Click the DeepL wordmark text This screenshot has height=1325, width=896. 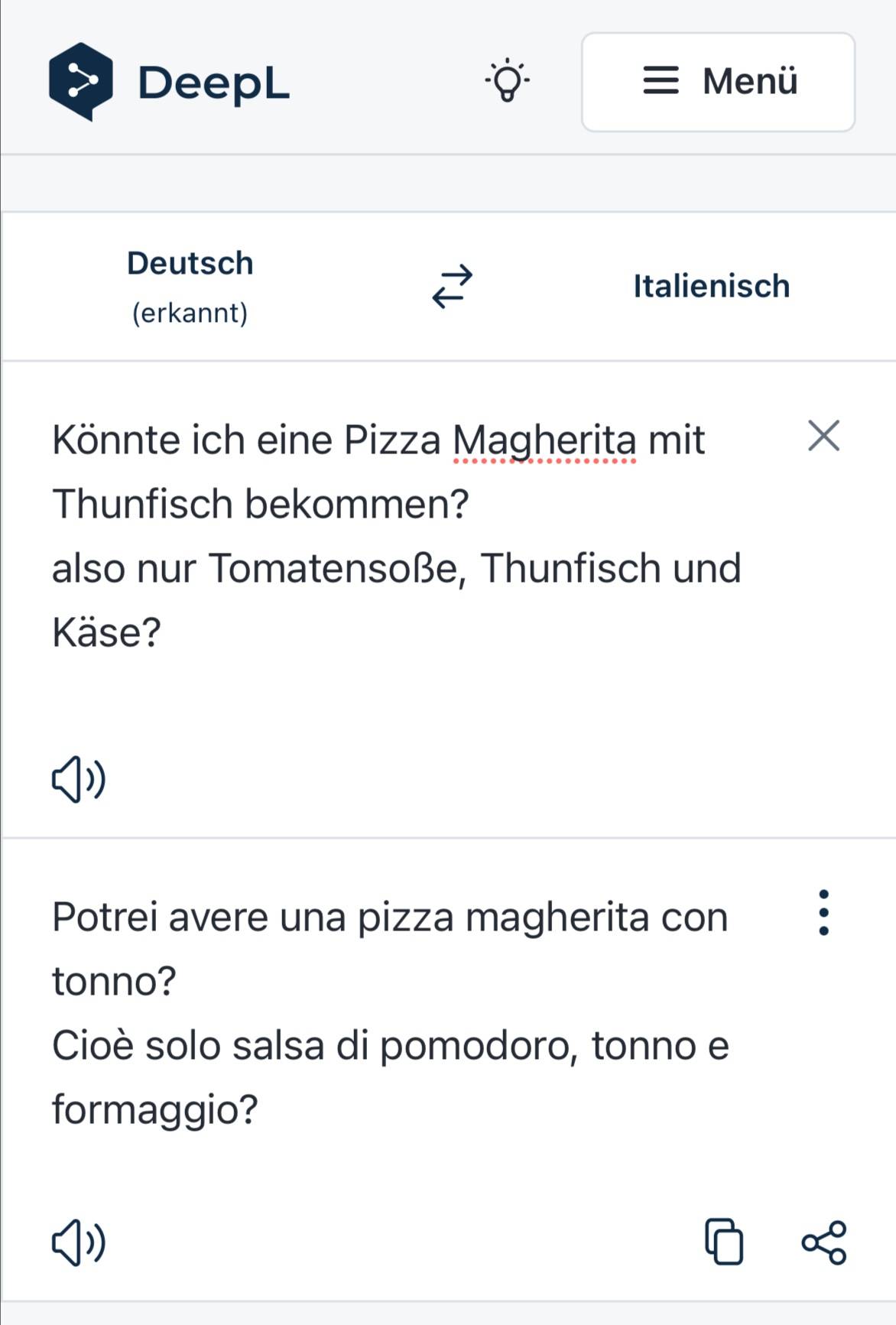(x=213, y=83)
